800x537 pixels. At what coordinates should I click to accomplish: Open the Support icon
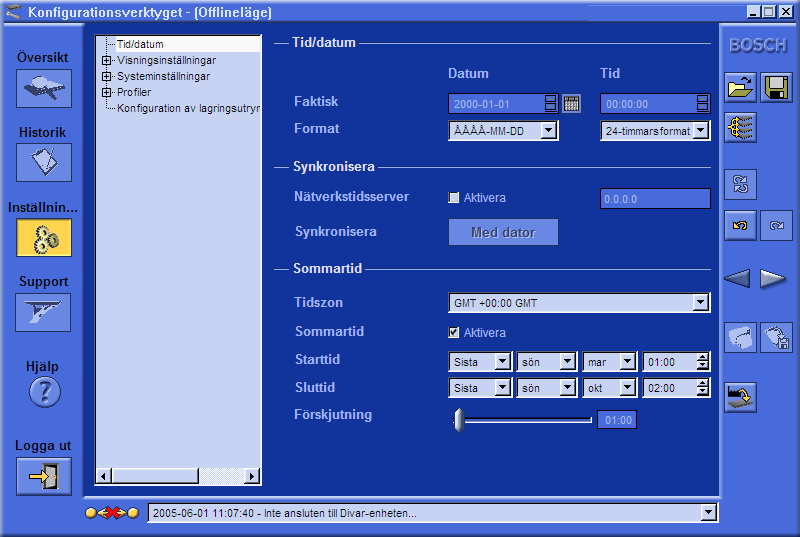tap(43, 312)
